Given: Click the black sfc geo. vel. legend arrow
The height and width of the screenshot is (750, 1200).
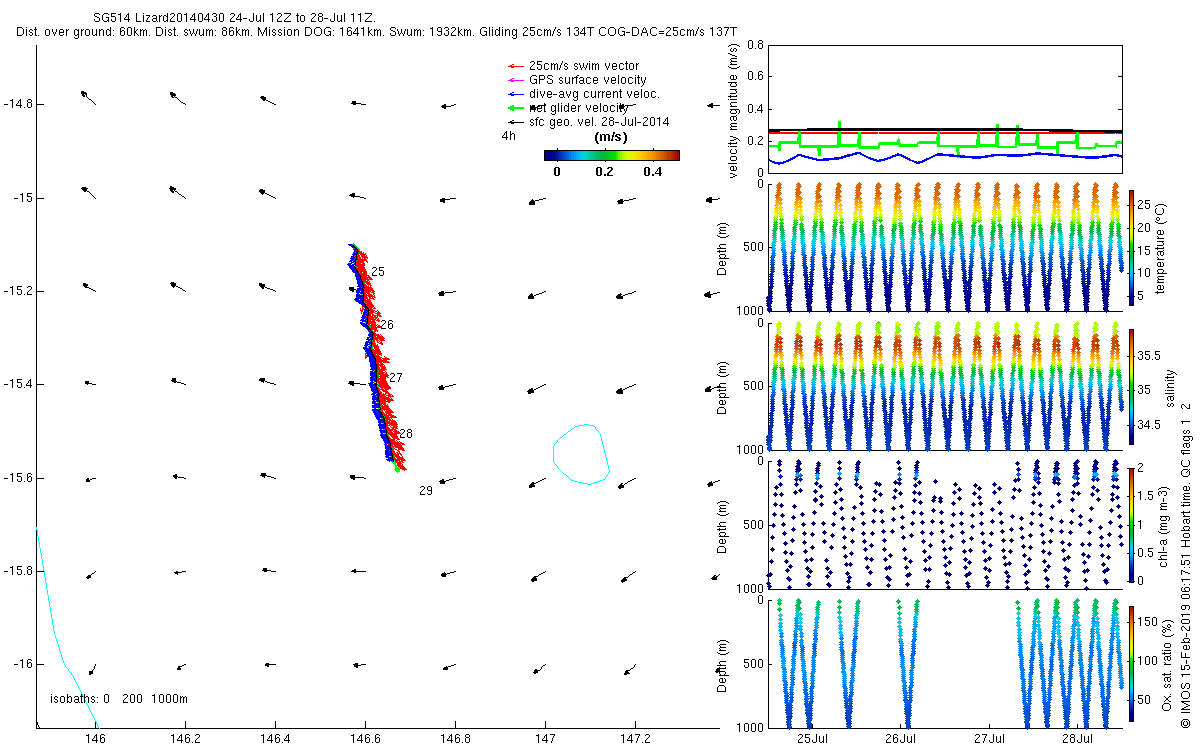Looking at the screenshot, I should (514, 121).
